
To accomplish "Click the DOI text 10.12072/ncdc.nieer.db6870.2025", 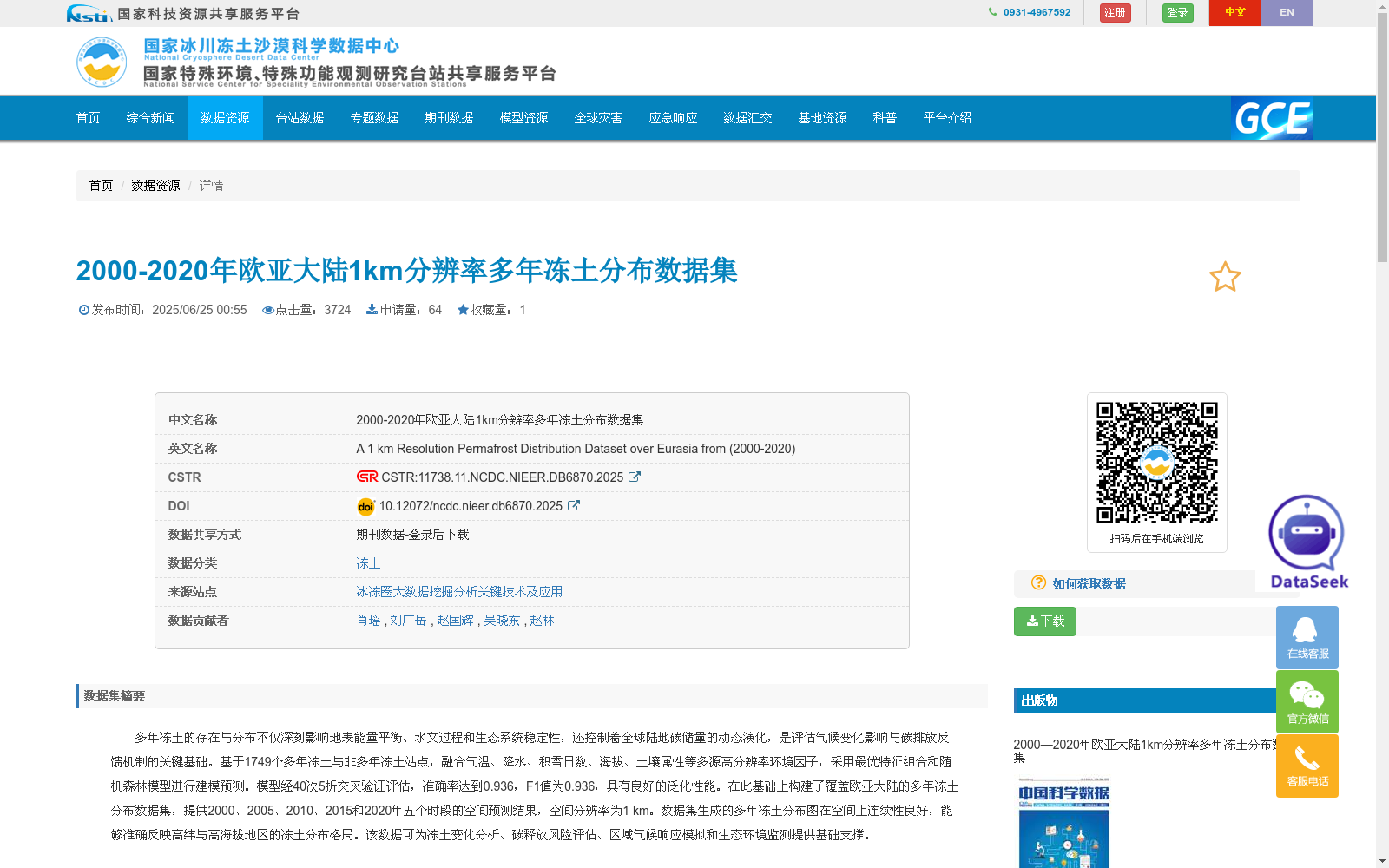I will click(x=471, y=506).
